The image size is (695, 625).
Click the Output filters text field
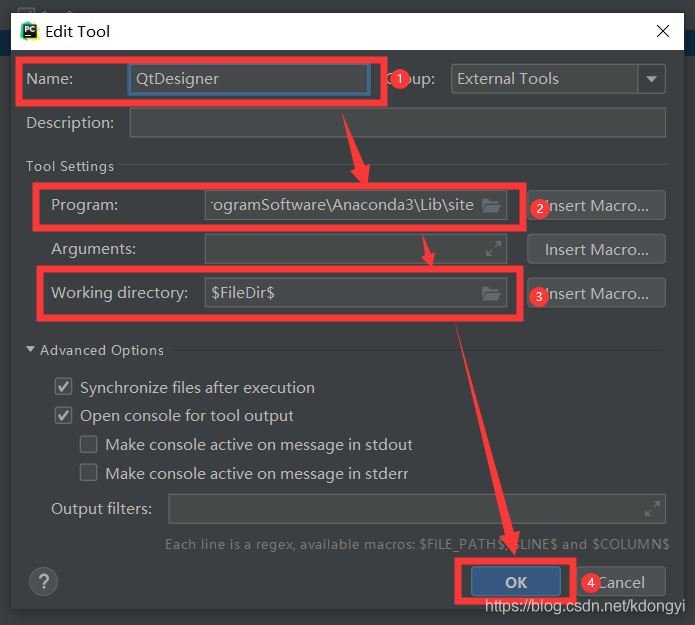404,508
